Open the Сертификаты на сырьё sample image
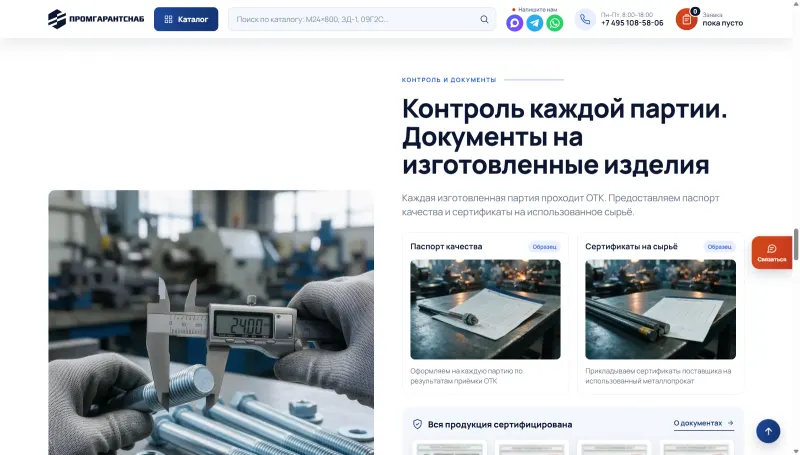This screenshot has height=455, width=800. [x=660, y=309]
